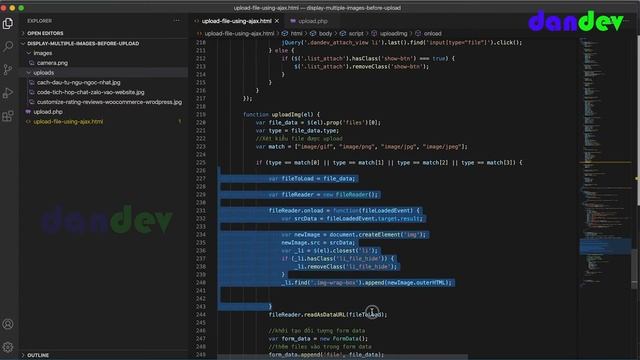
Task: Close the upload-file-using-ajax.html tab
Action: click(277, 21)
